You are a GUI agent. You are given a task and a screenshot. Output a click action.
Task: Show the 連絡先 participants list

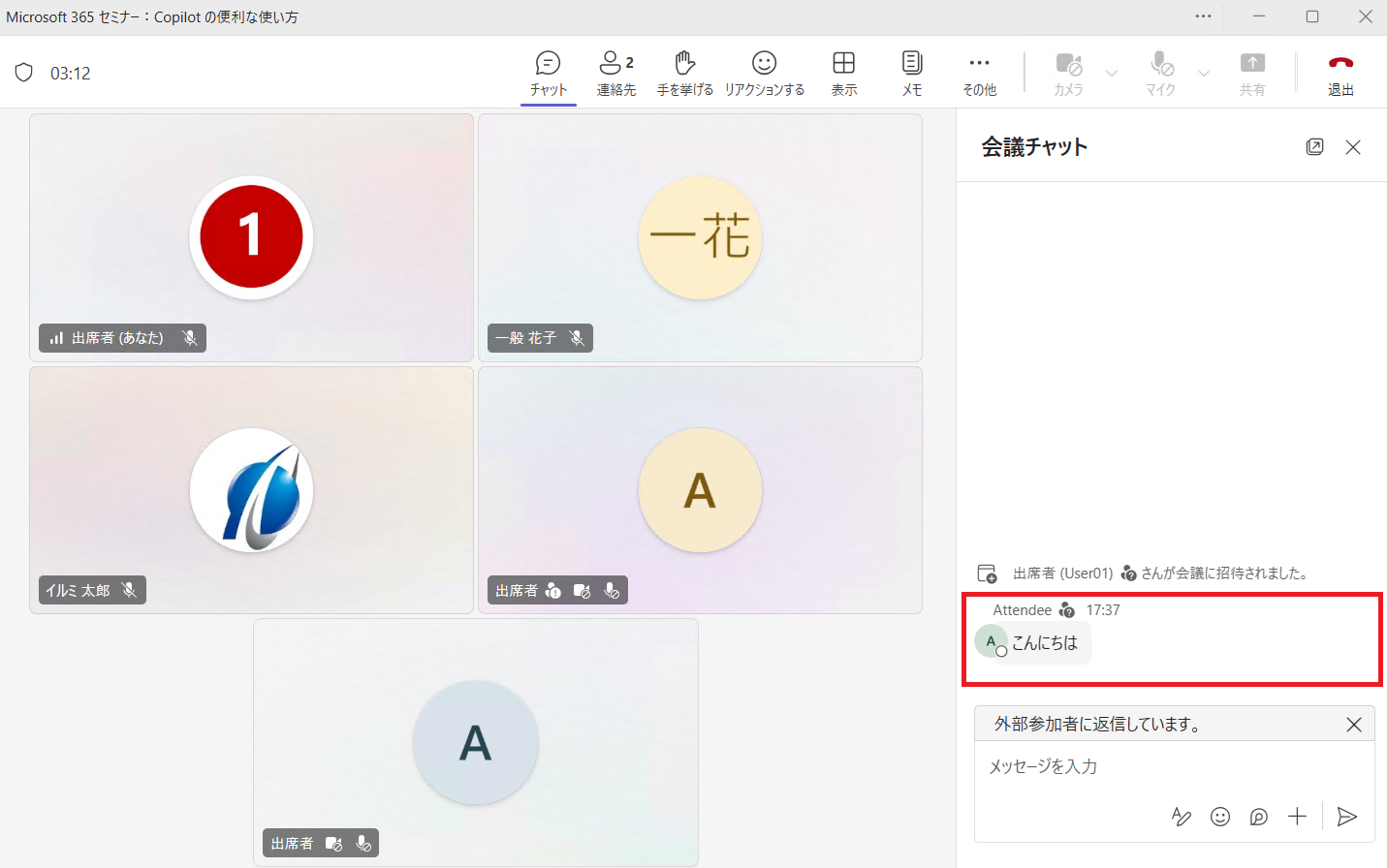(616, 74)
